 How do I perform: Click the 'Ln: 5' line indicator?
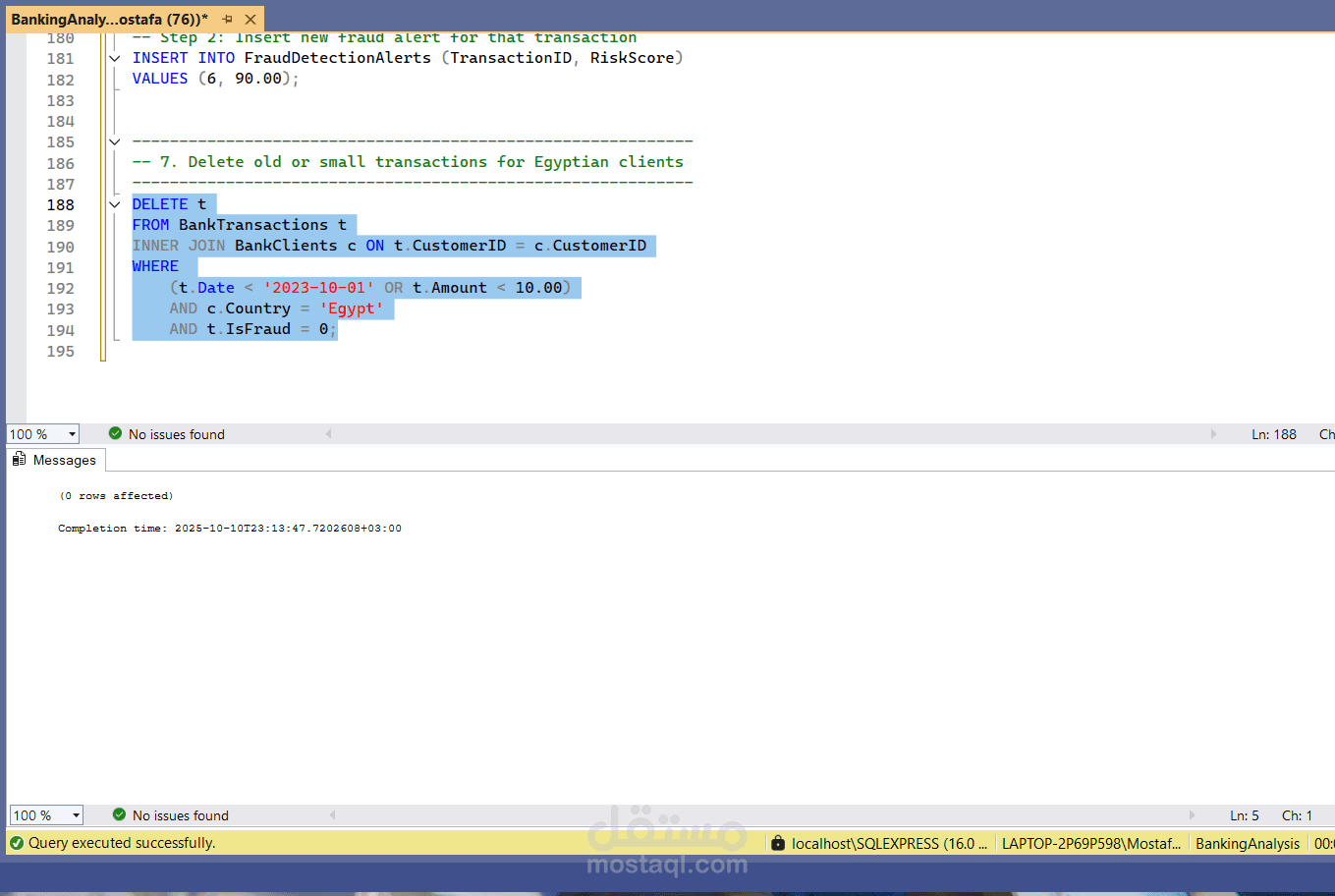(1245, 815)
